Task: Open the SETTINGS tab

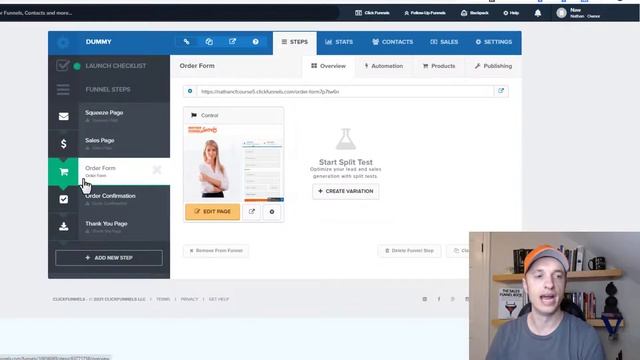Action: click(493, 42)
